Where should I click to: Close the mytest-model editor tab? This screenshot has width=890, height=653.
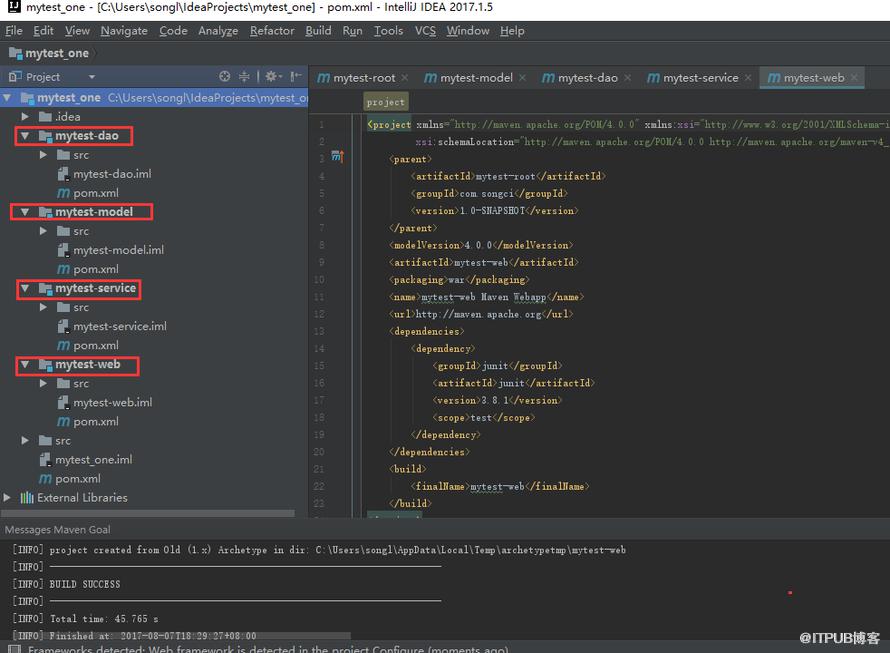click(522, 78)
